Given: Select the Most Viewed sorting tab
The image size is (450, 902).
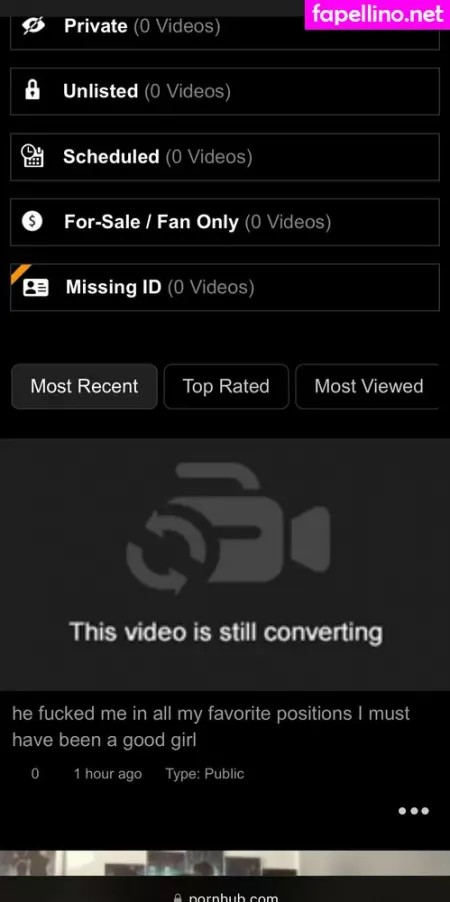Looking at the screenshot, I should pyautogui.click(x=368, y=386).
